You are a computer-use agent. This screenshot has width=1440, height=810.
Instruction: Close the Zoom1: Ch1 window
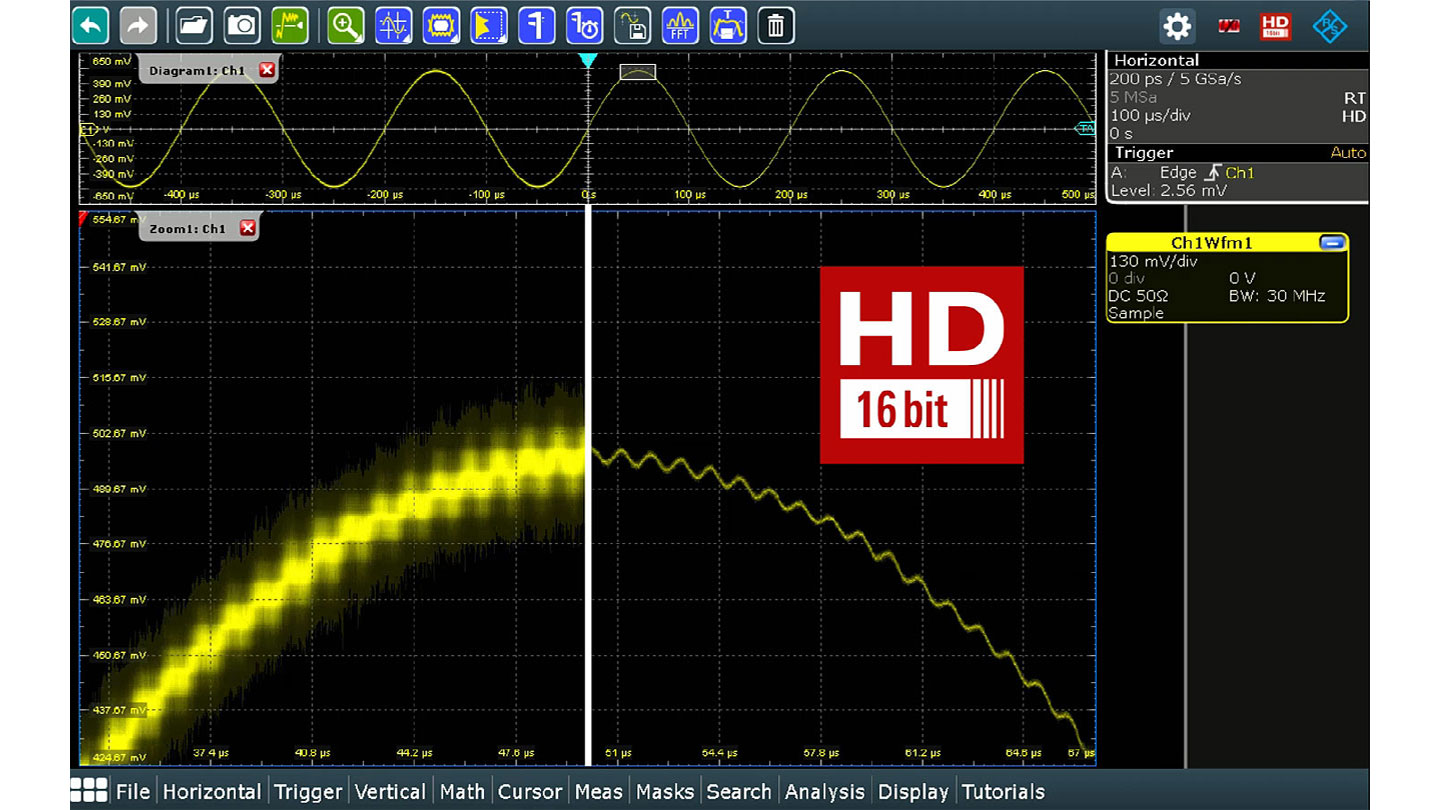(247, 228)
